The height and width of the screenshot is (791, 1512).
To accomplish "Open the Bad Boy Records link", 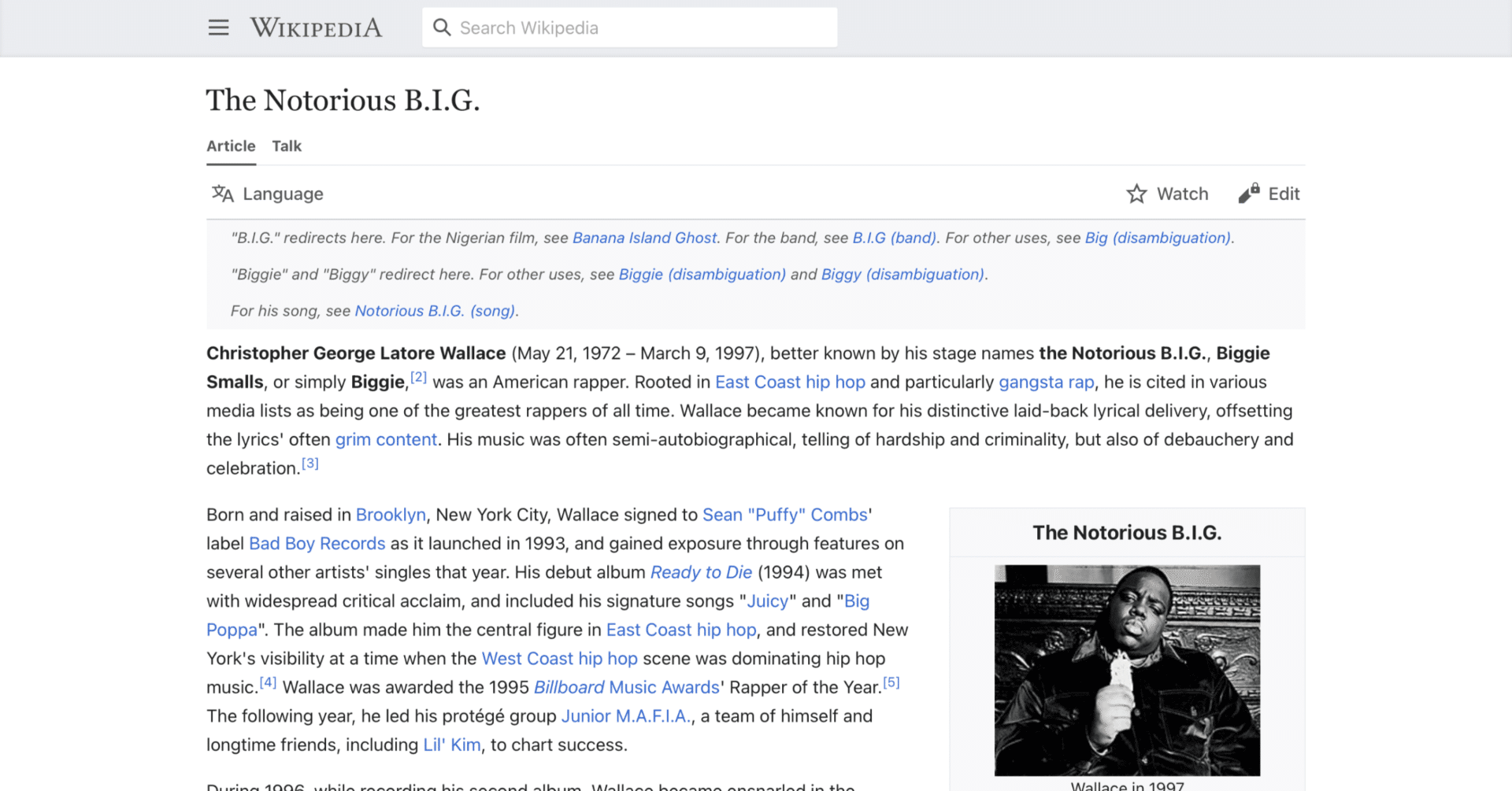I will 317,544.
